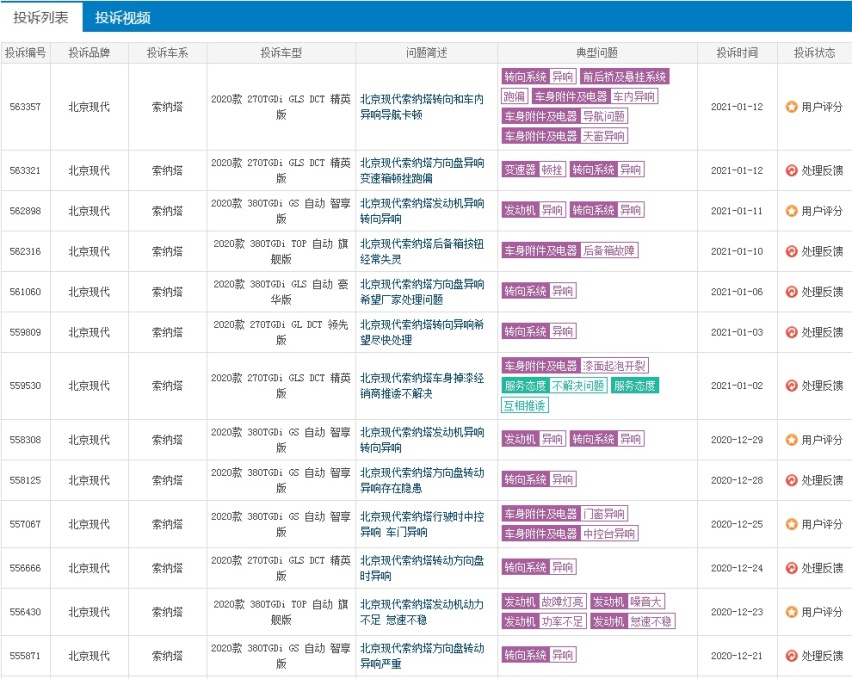
Task: Click the 投诉时间 column header
Action: pyautogui.click(x=737, y=53)
